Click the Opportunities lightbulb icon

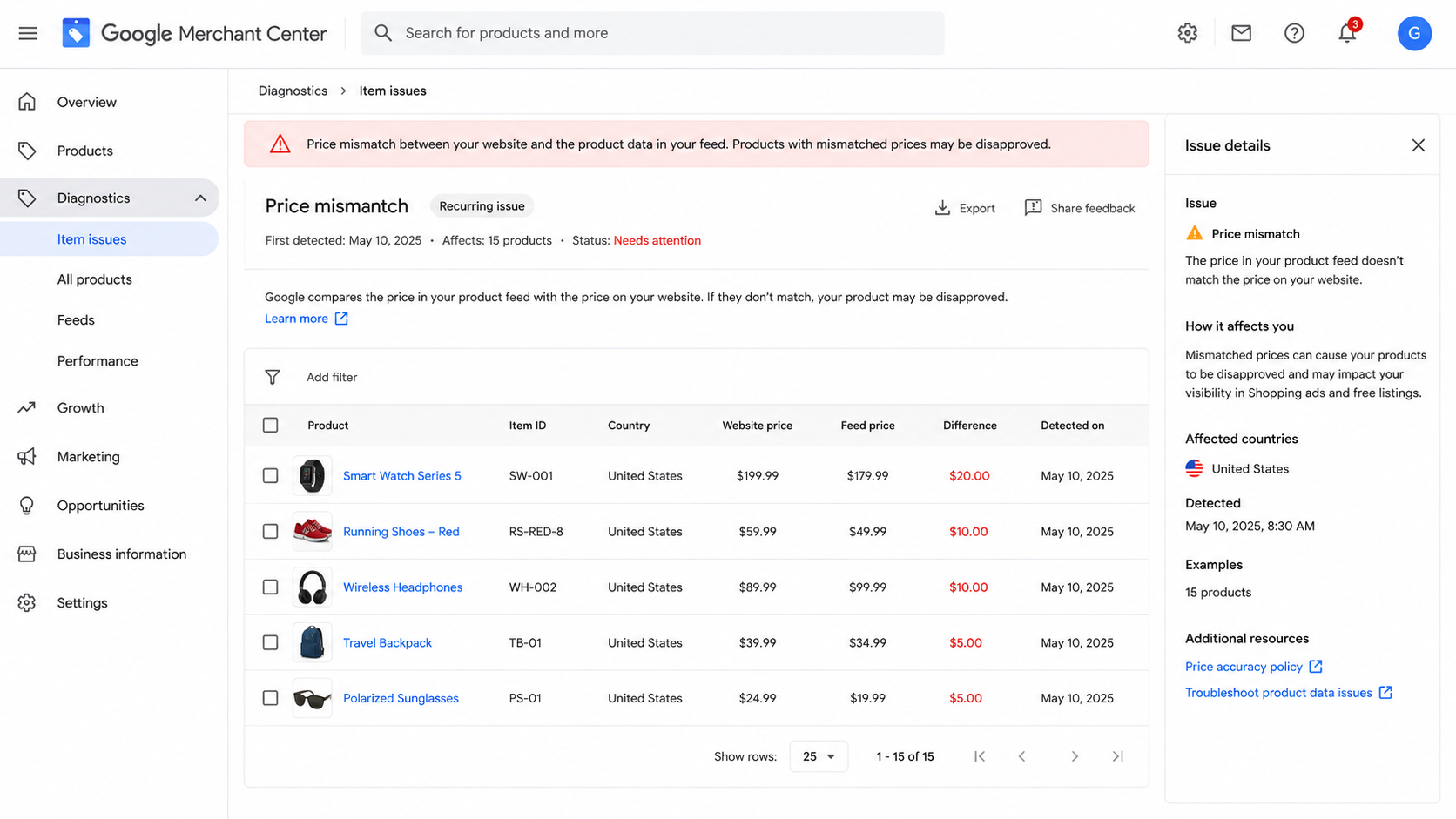tap(27, 505)
